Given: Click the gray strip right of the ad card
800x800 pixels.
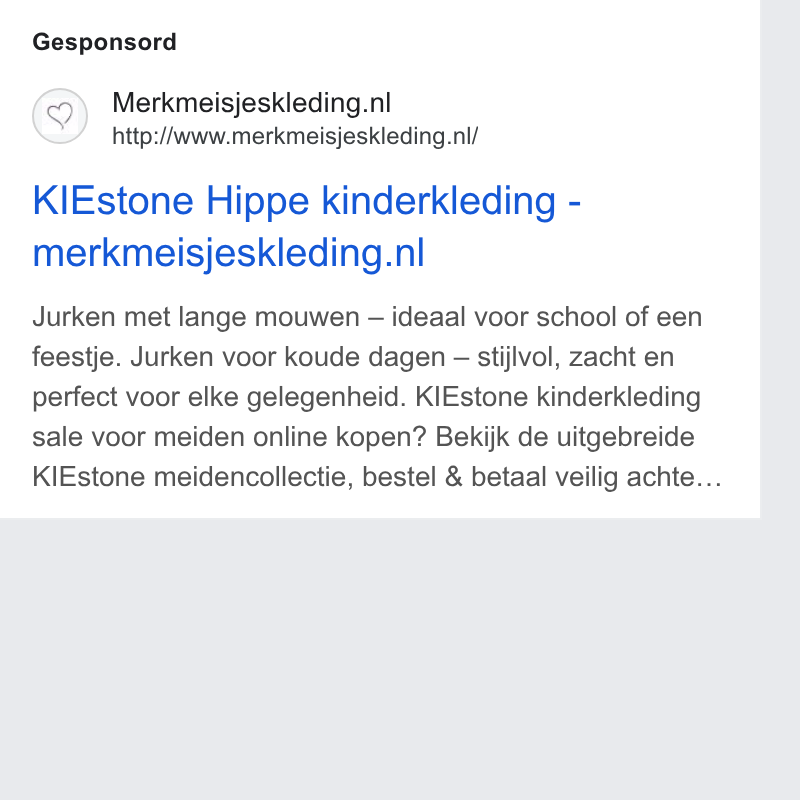Looking at the screenshot, I should click(780, 255).
